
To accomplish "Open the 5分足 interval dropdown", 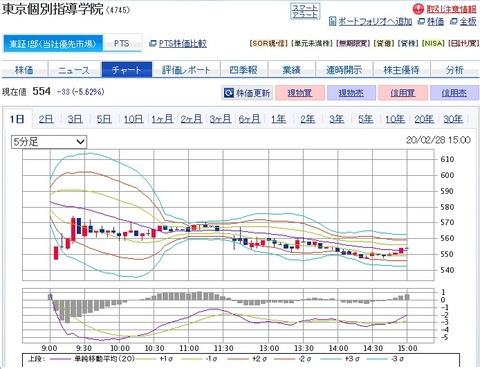I will [x=49, y=142].
